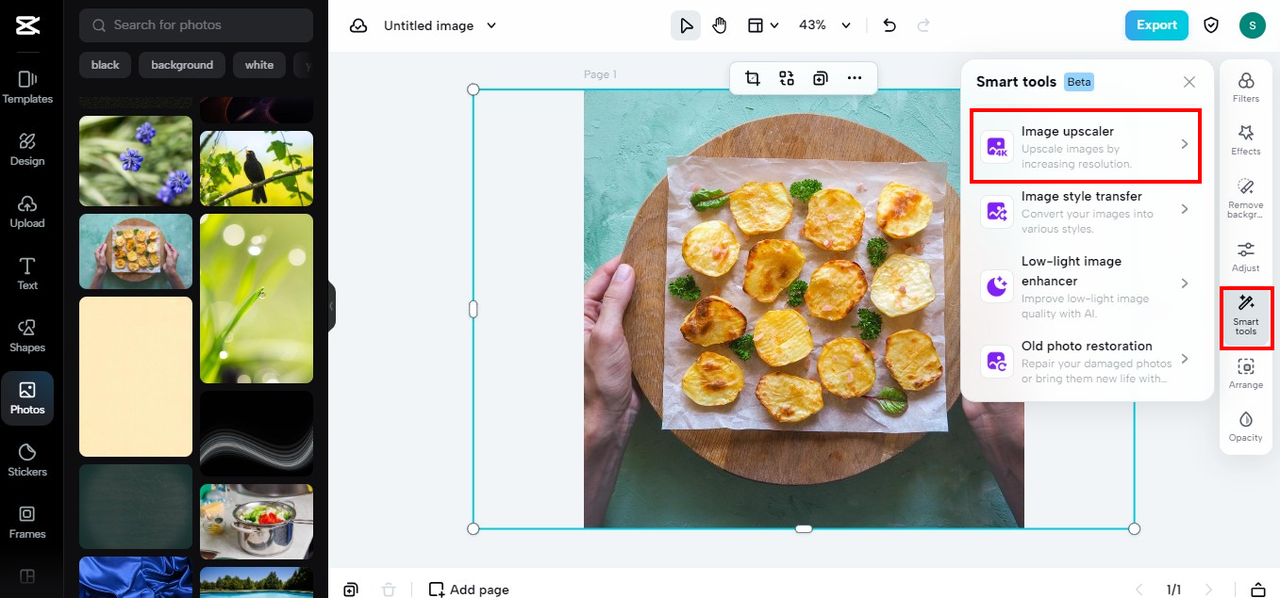Open the Old photo restoration tool
The width and height of the screenshot is (1280, 598).
1086,361
